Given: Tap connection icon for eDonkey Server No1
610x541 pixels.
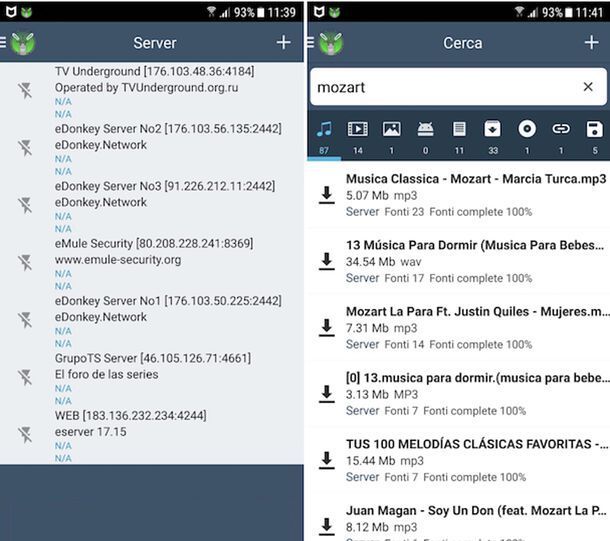Looking at the screenshot, I should click(25, 320).
